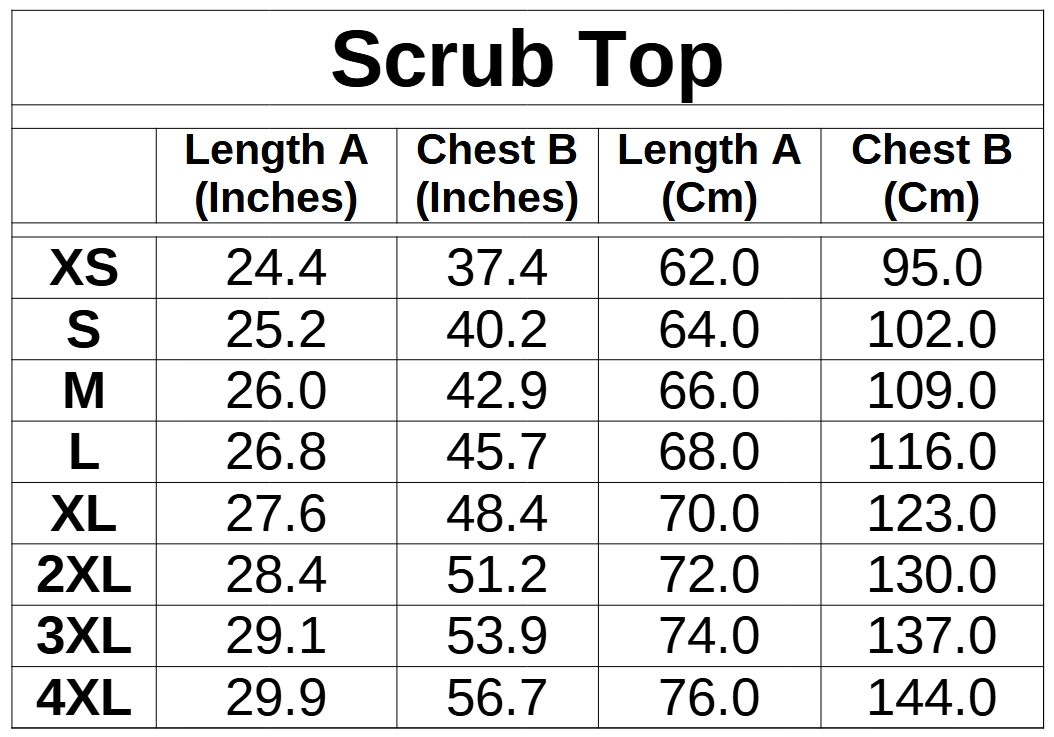Click the 51.2 chest cell for 2XL

(497, 576)
